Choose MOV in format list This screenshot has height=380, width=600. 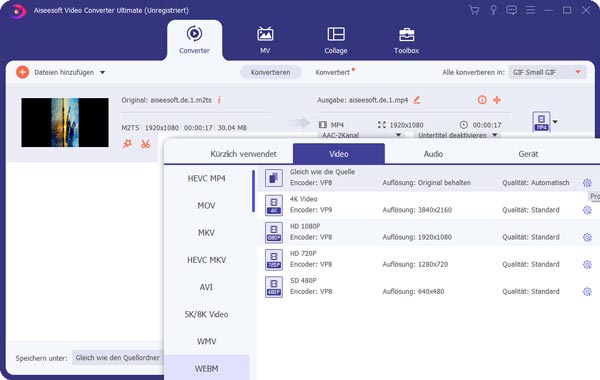[x=207, y=205]
